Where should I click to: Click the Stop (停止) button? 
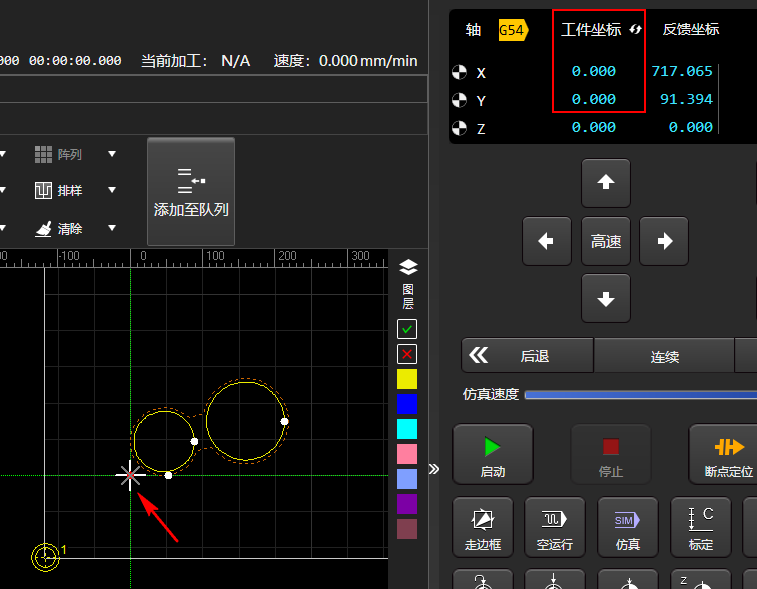click(x=611, y=454)
